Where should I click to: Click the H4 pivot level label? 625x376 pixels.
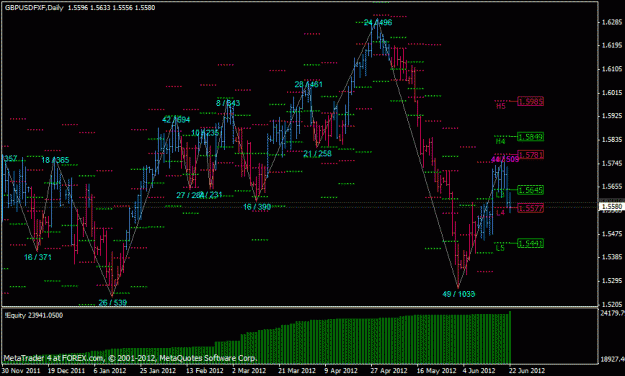[x=500, y=141]
